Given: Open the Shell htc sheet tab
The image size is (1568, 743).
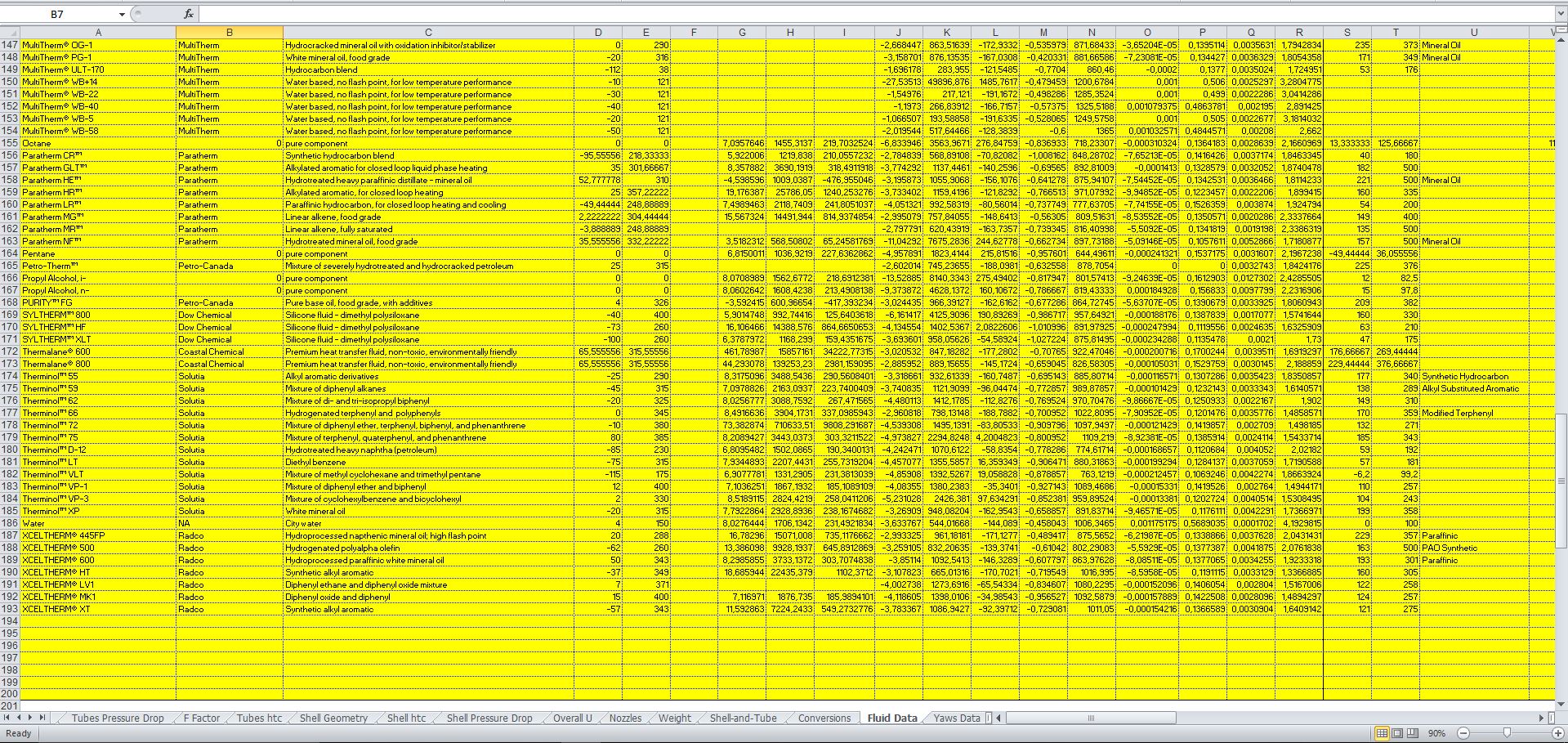Looking at the screenshot, I should point(406,718).
